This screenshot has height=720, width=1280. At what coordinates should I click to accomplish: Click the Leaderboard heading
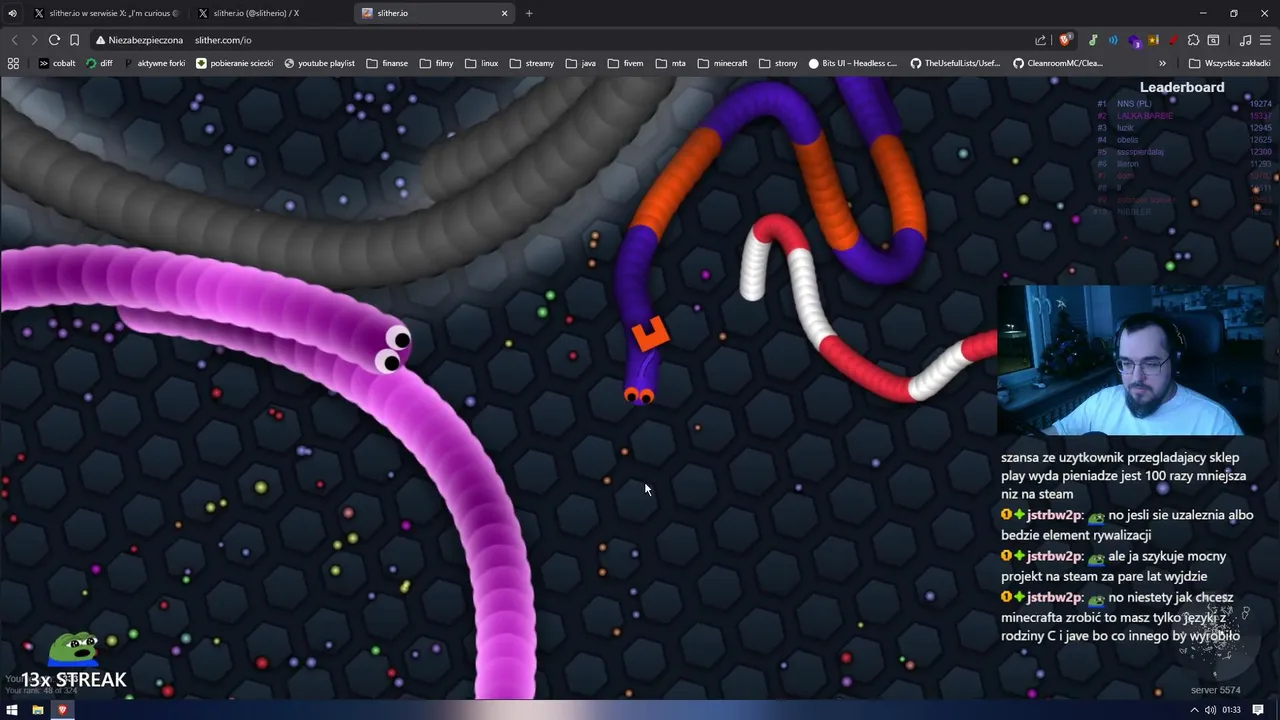(x=1182, y=87)
